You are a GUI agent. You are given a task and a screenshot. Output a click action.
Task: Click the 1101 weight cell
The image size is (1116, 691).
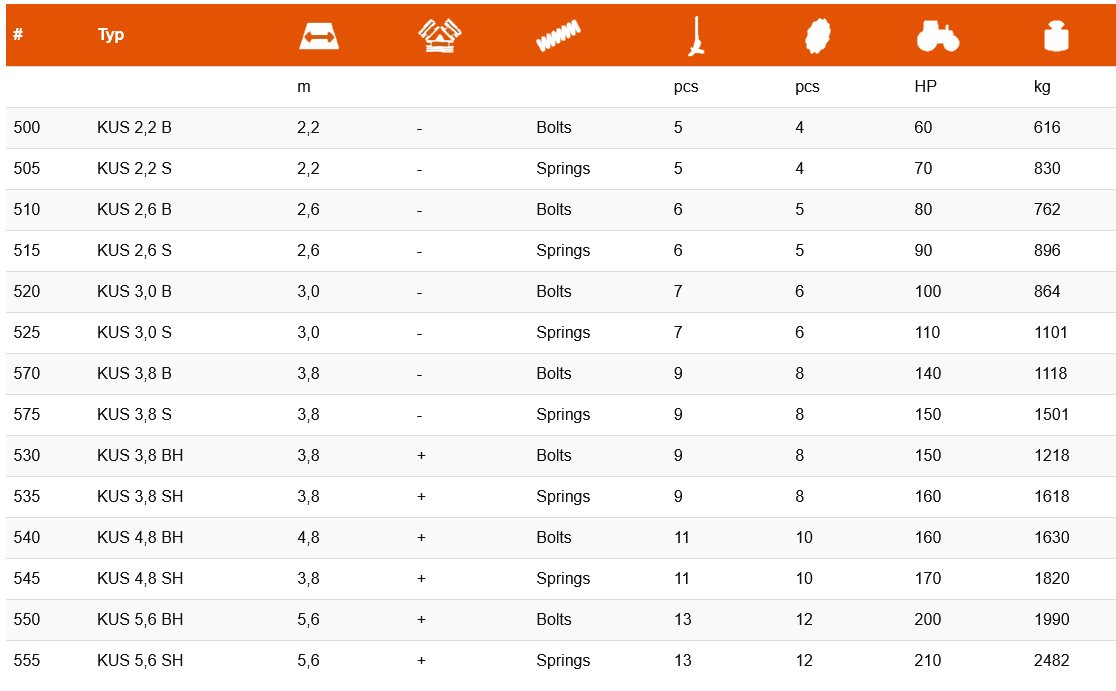[1051, 332]
